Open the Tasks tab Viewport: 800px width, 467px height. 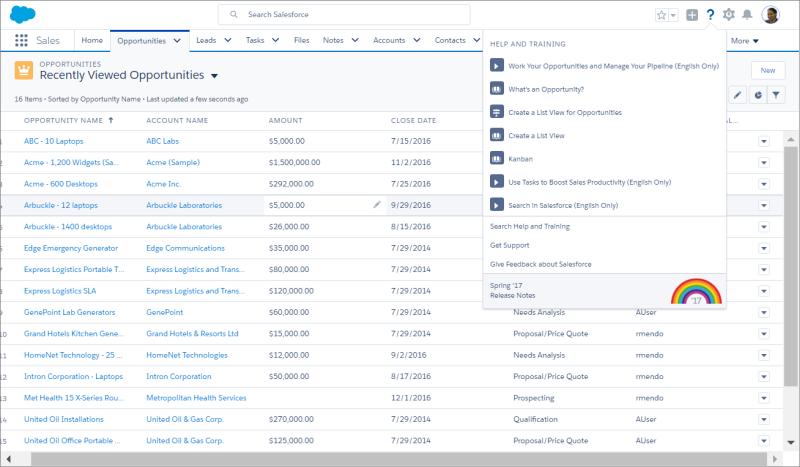pos(255,40)
